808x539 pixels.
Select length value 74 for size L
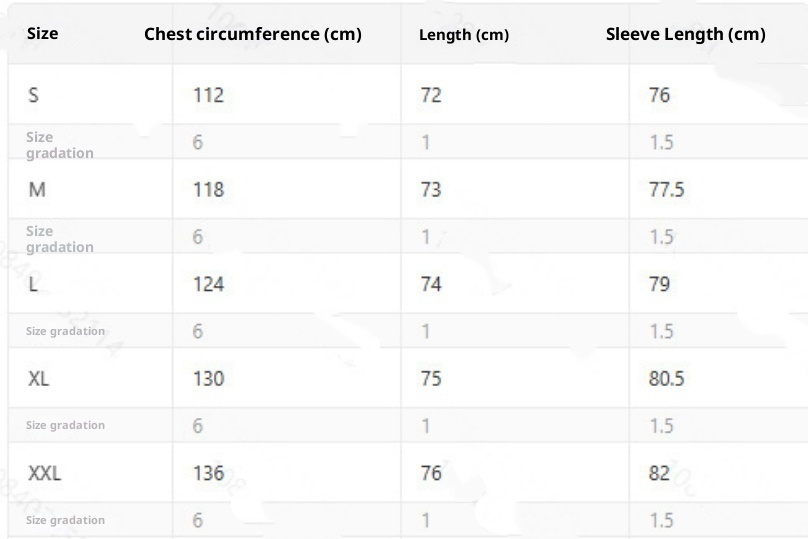431,284
